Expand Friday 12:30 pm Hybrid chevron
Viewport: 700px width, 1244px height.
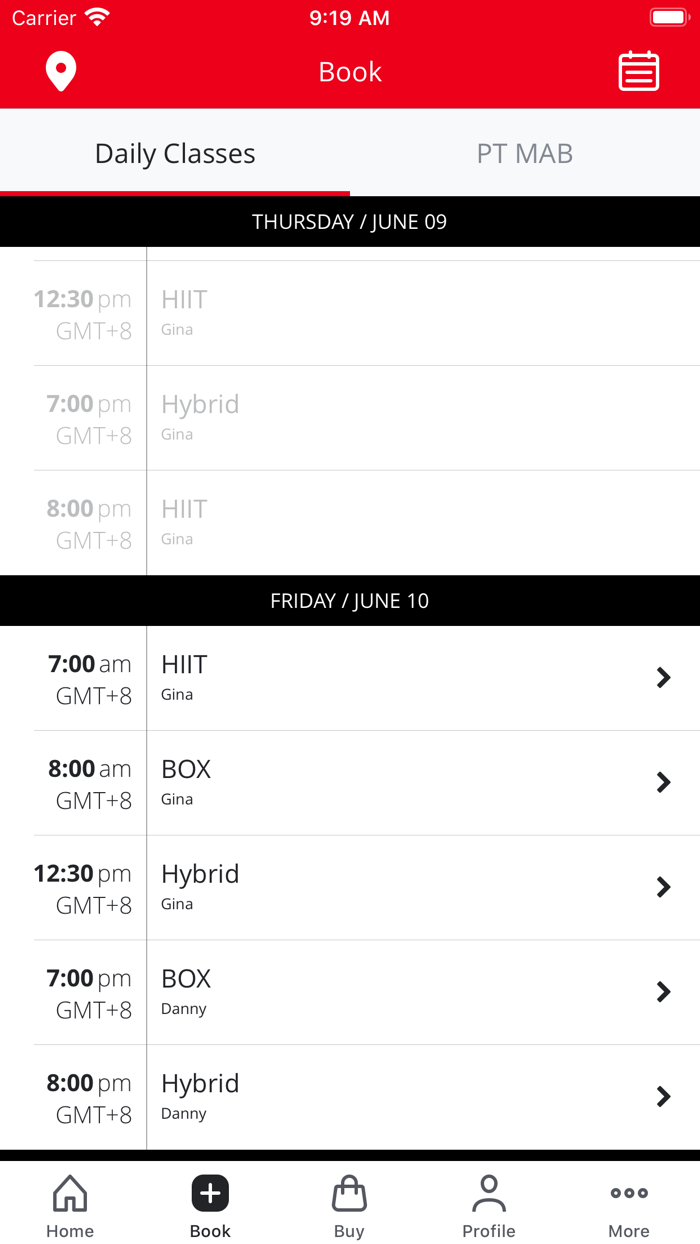click(663, 887)
